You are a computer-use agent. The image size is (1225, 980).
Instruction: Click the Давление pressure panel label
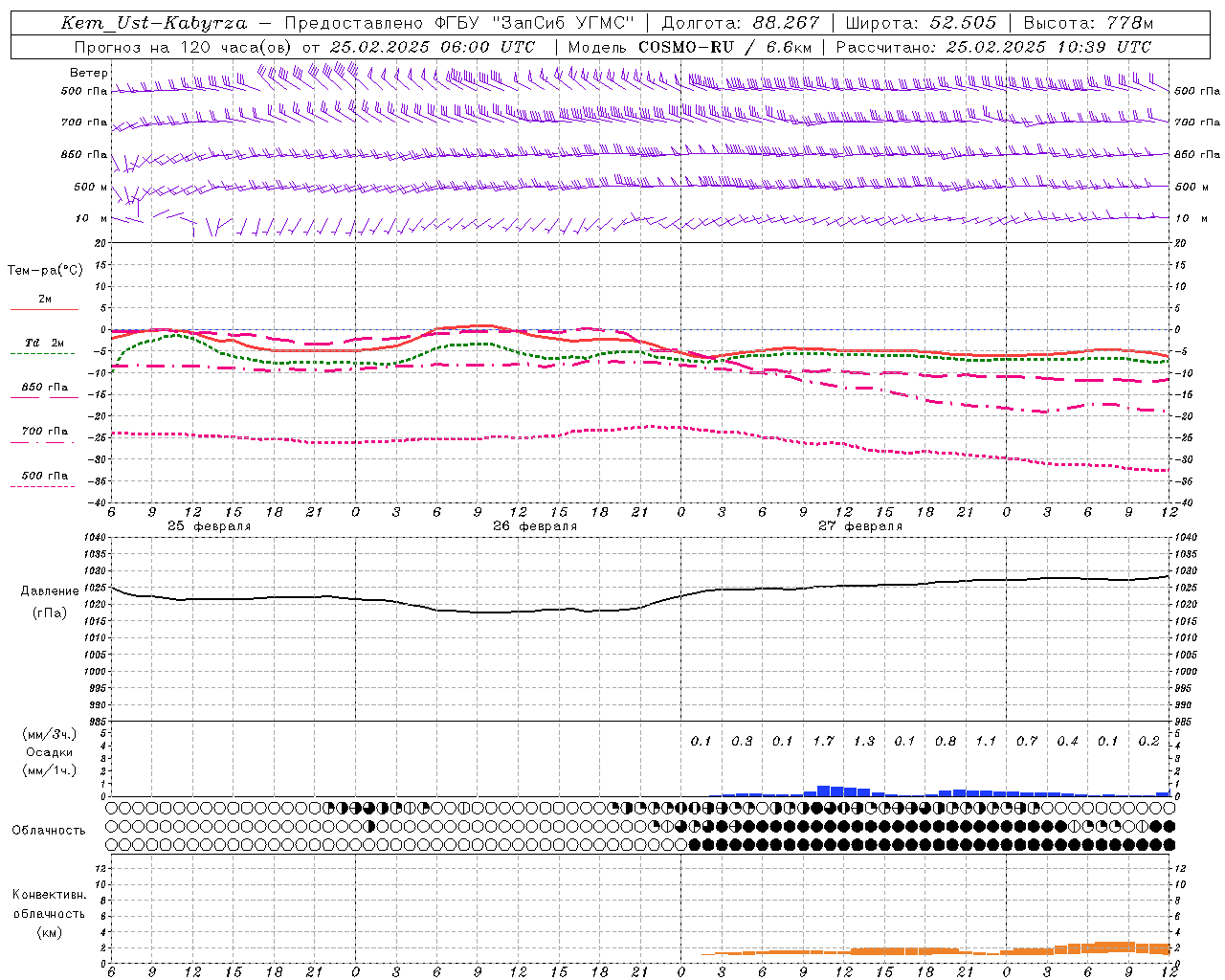click(50, 591)
